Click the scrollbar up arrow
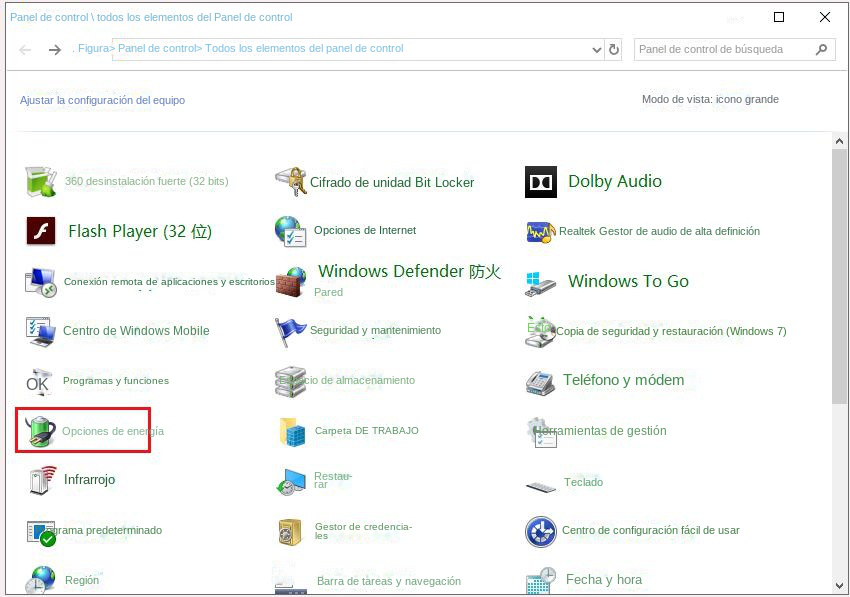This screenshot has width=850, height=597. (839, 142)
